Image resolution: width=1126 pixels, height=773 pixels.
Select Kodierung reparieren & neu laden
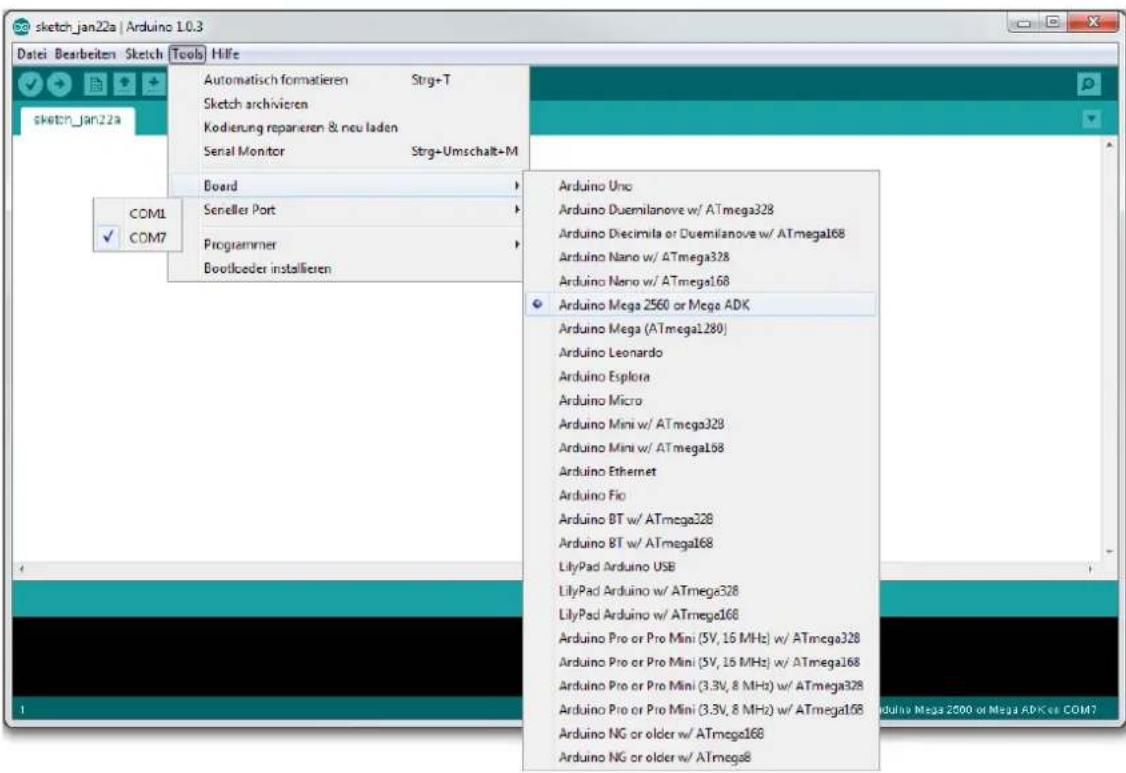point(348,127)
